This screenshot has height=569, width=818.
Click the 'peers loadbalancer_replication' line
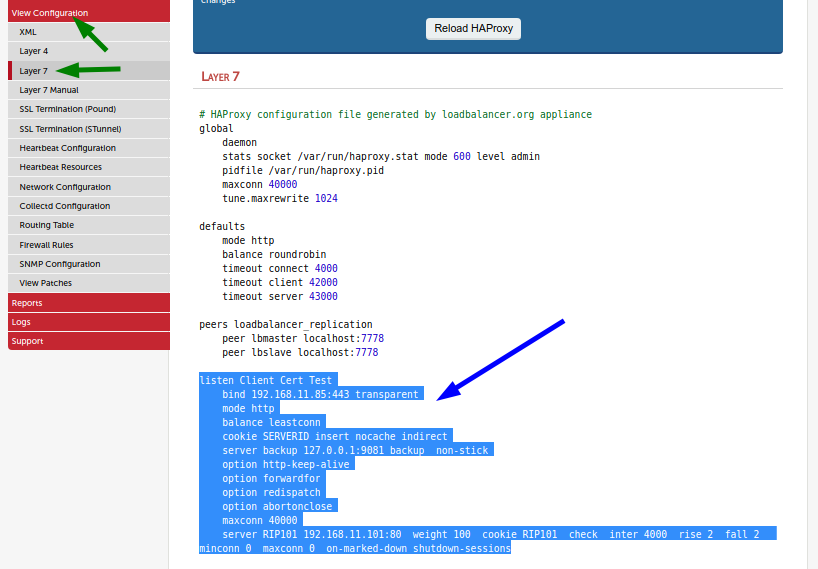(x=286, y=324)
